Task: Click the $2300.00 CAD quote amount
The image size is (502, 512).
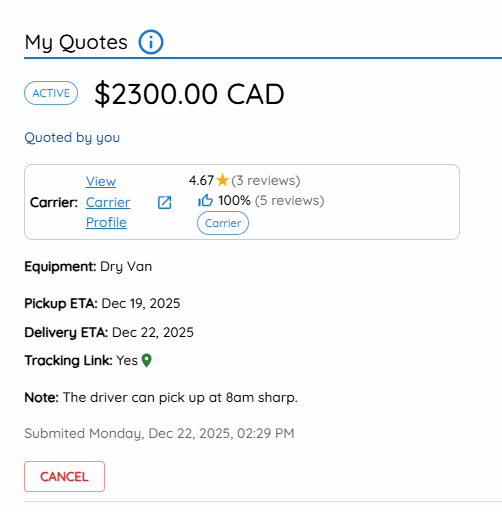Action: pos(189,94)
